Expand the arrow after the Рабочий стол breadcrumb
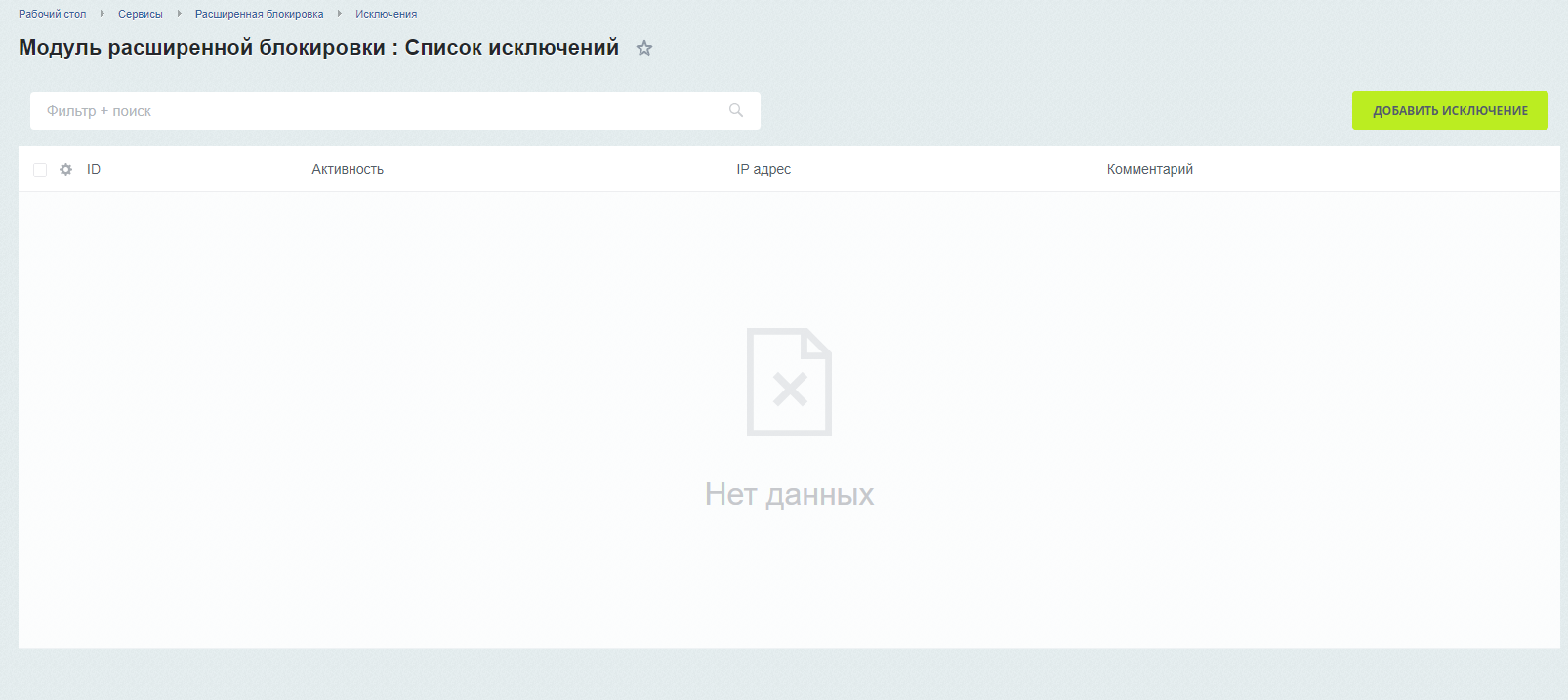The height and width of the screenshot is (700, 1568). coord(102,14)
